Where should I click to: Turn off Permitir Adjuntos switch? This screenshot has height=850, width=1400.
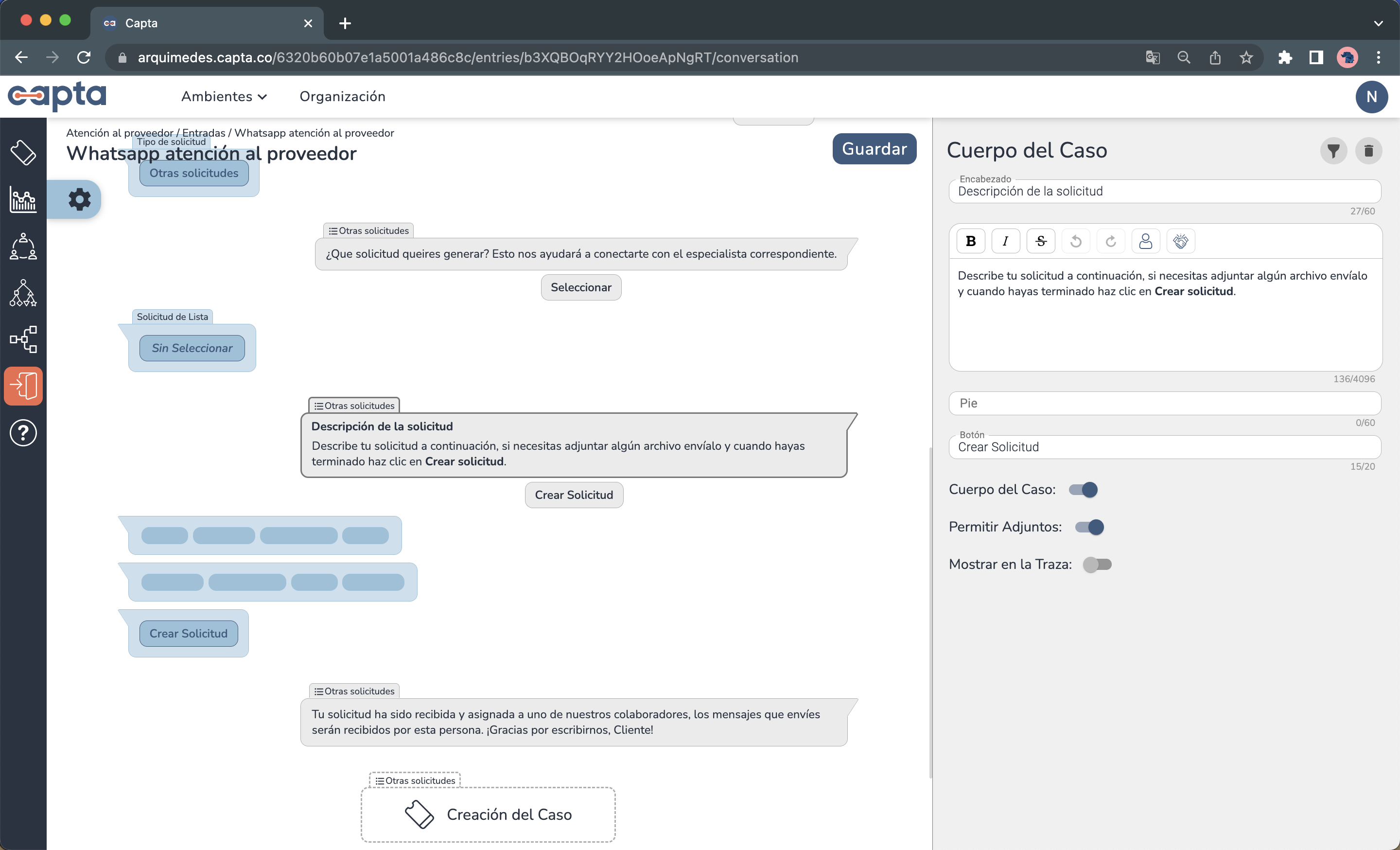tap(1089, 527)
